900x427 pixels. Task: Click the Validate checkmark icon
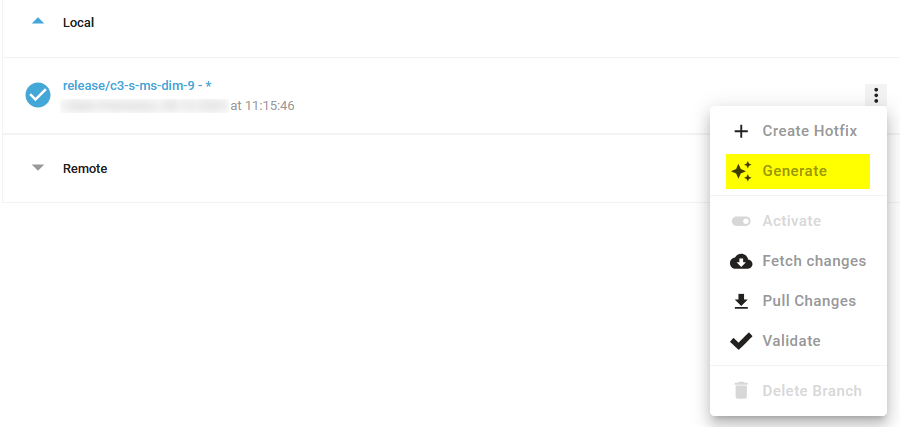tap(741, 341)
